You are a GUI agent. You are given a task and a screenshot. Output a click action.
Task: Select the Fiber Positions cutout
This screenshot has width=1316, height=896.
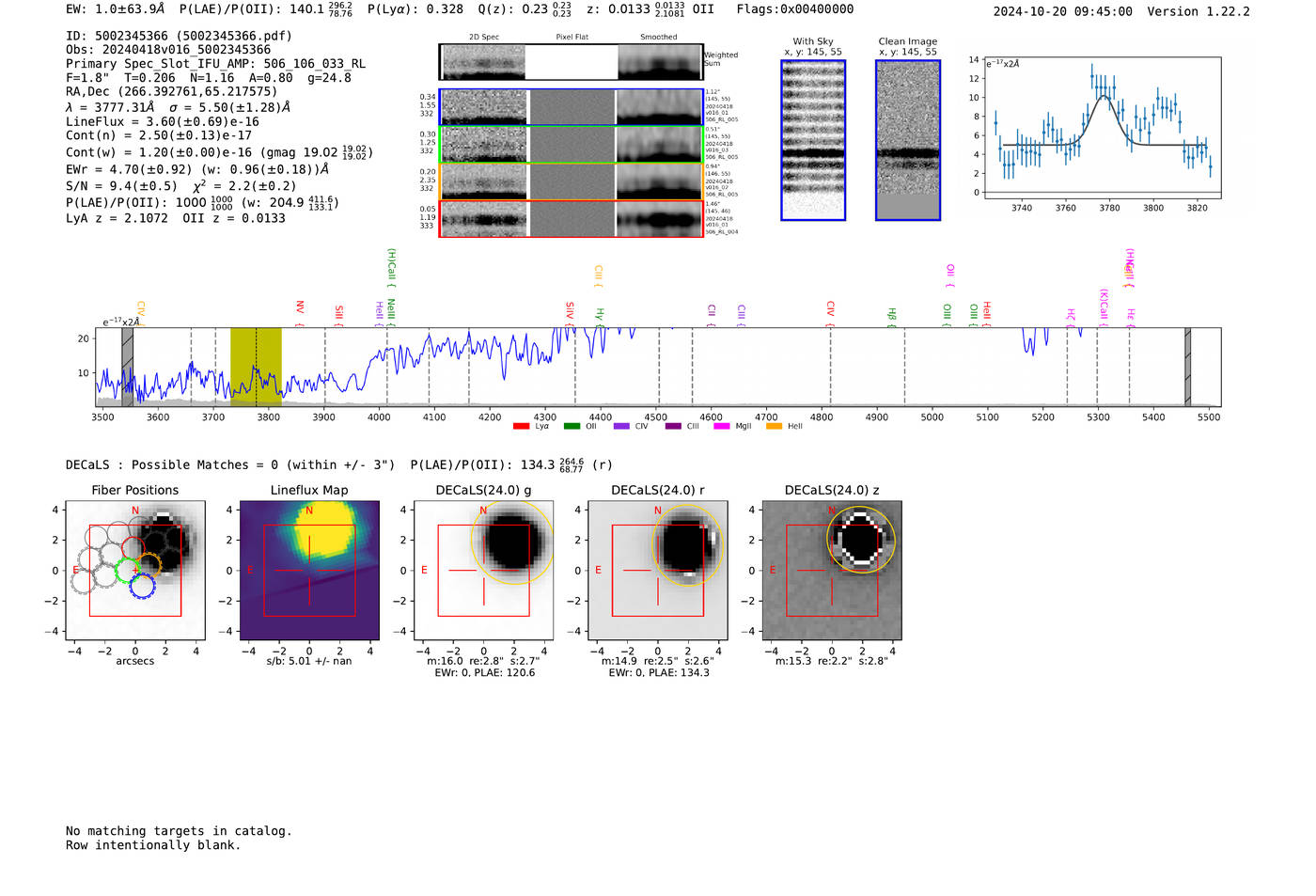135,570
